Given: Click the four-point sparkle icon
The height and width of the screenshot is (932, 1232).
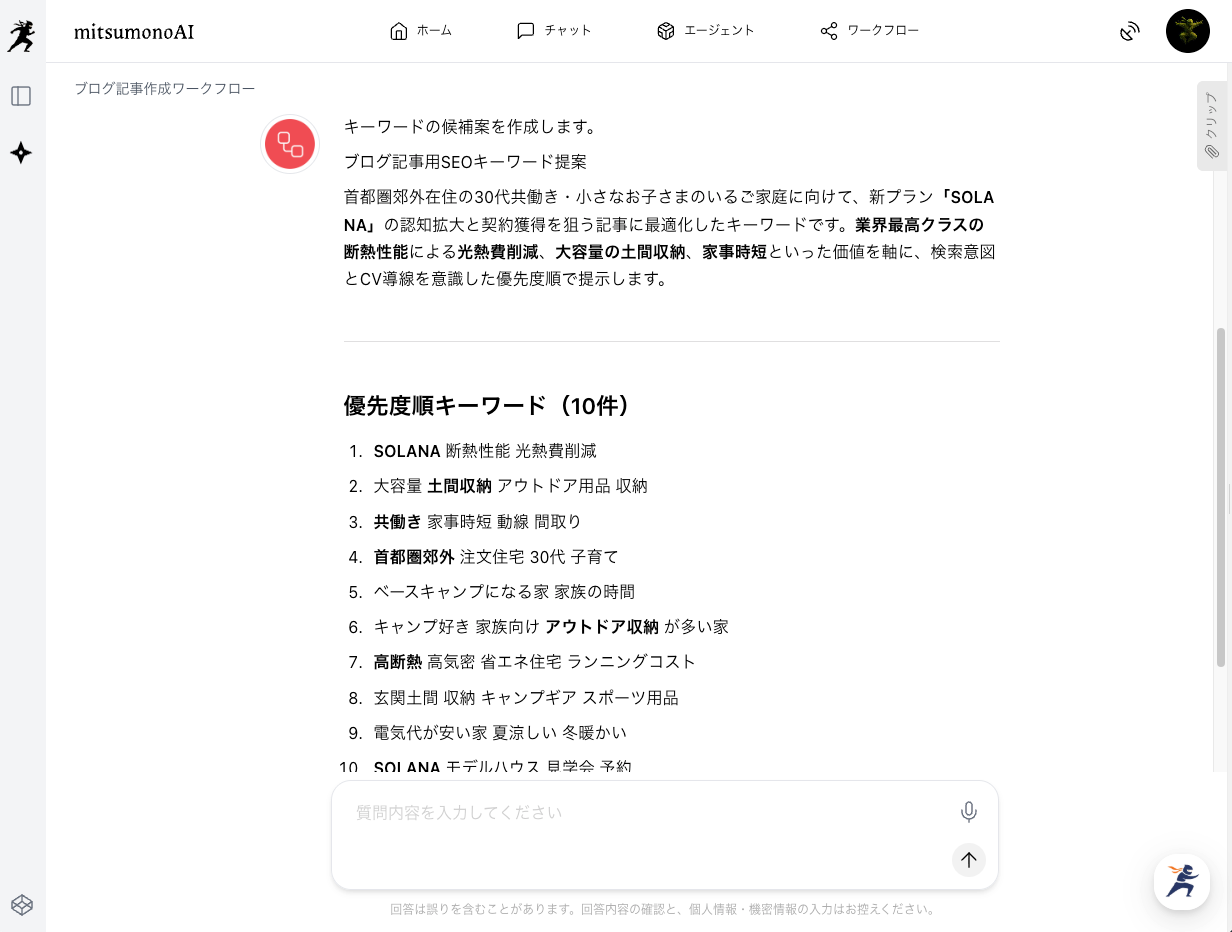Looking at the screenshot, I should click(21, 153).
